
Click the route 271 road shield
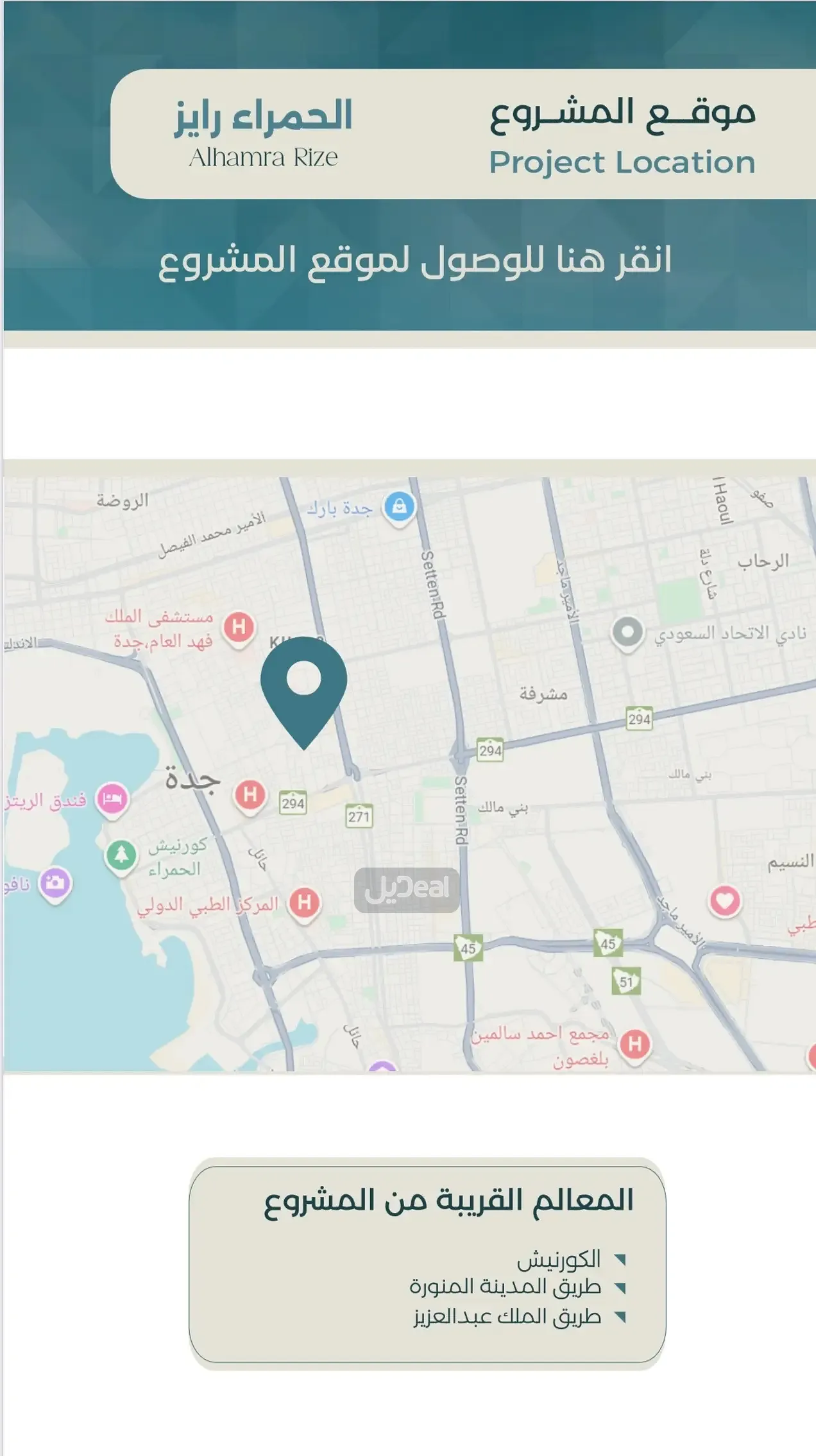pyautogui.click(x=359, y=816)
